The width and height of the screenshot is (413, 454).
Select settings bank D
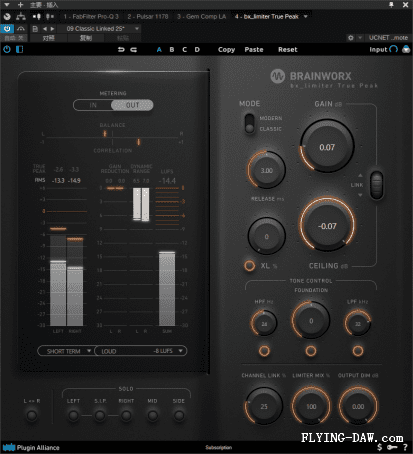197,50
